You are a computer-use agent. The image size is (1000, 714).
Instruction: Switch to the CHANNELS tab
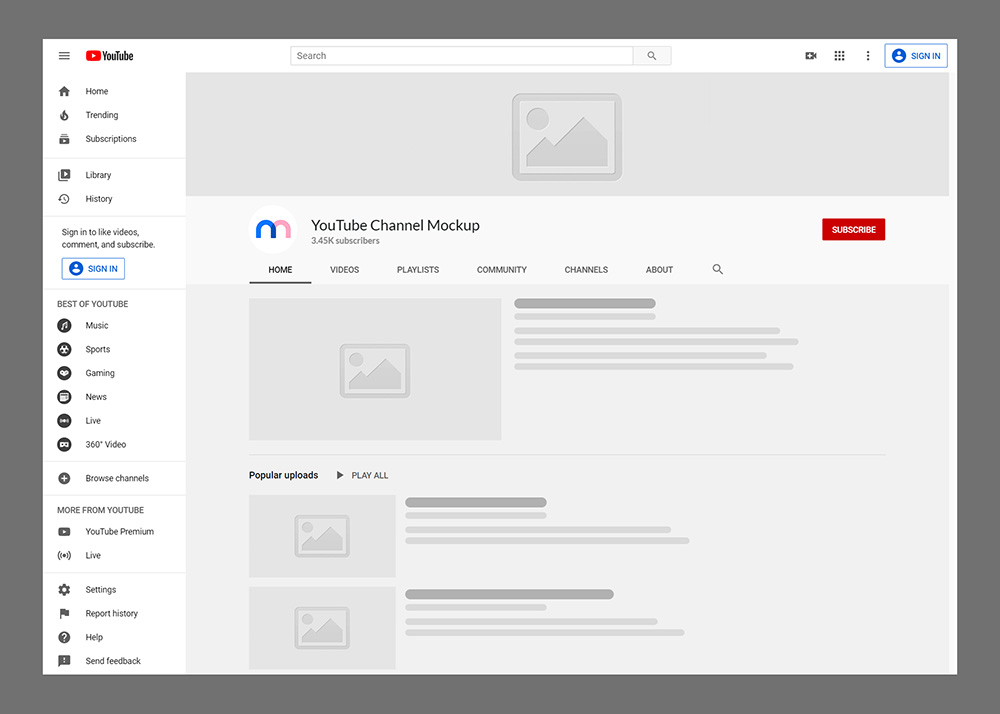[586, 270]
